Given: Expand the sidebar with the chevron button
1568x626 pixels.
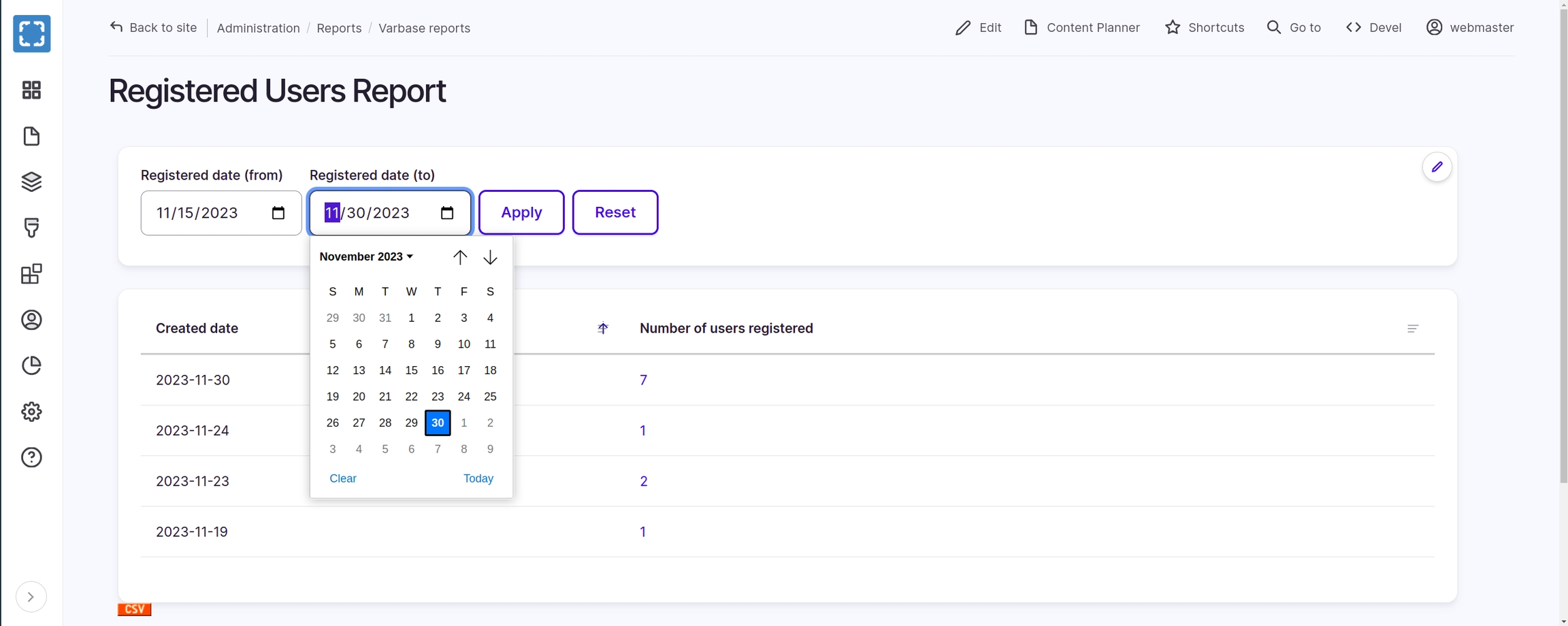Looking at the screenshot, I should coord(31,597).
